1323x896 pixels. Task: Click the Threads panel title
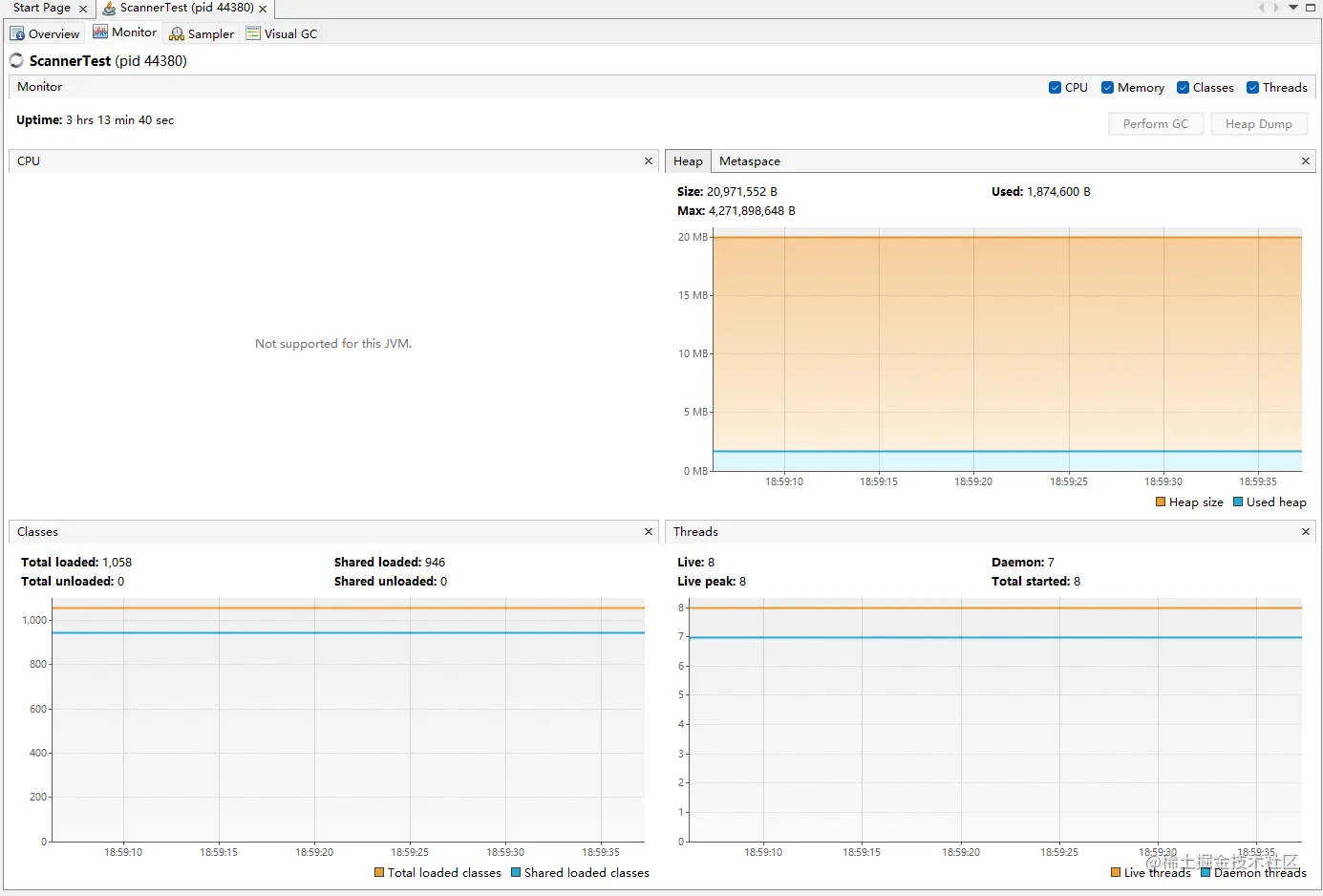coord(695,532)
